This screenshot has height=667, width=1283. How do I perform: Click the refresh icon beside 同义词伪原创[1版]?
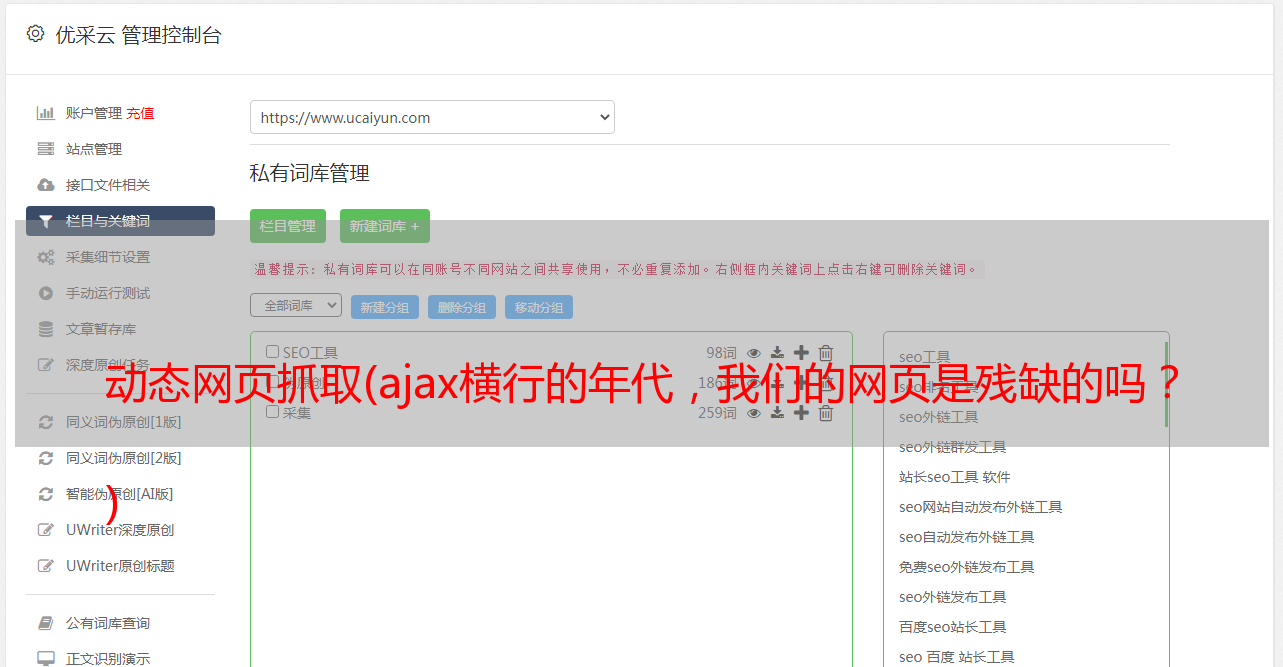(45, 422)
